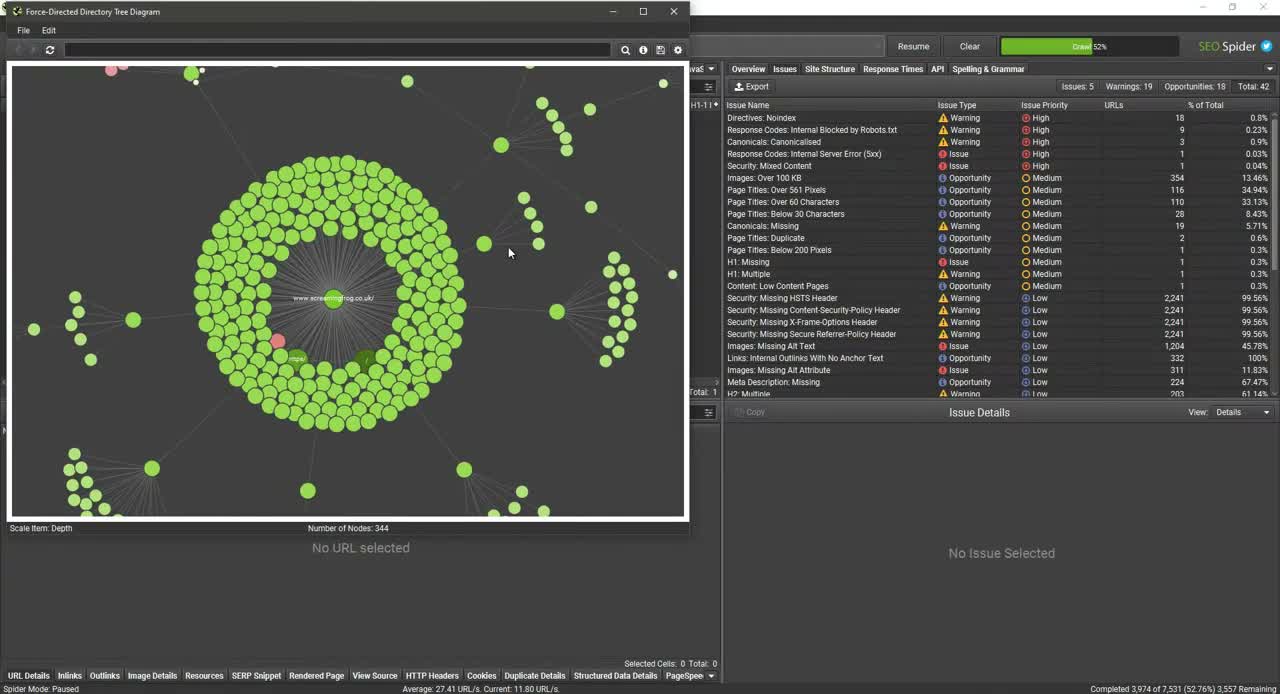
Task: Export the issues list
Action: (752, 87)
